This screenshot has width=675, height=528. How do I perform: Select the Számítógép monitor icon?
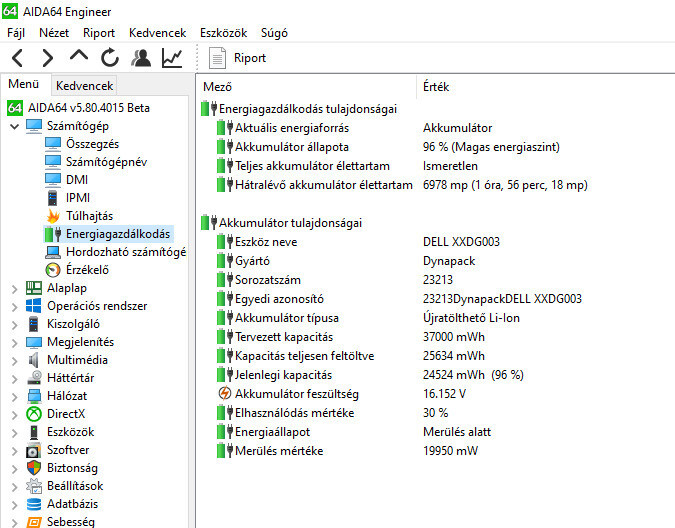coord(34,126)
